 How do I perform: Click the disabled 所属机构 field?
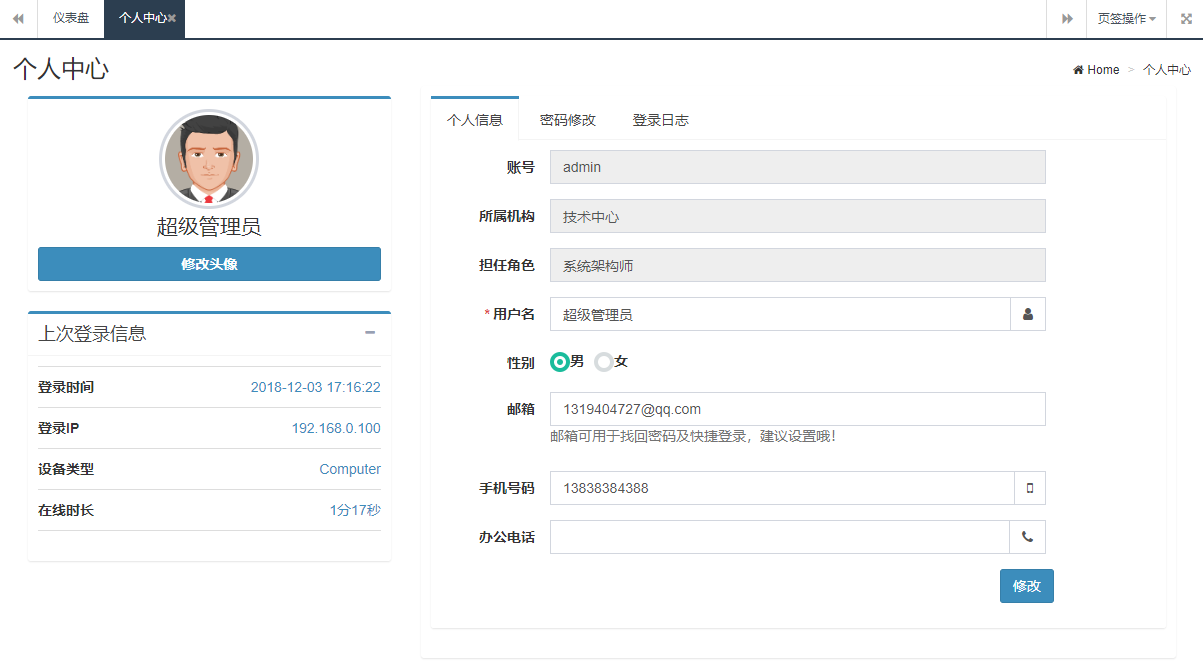[x=798, y=216]
